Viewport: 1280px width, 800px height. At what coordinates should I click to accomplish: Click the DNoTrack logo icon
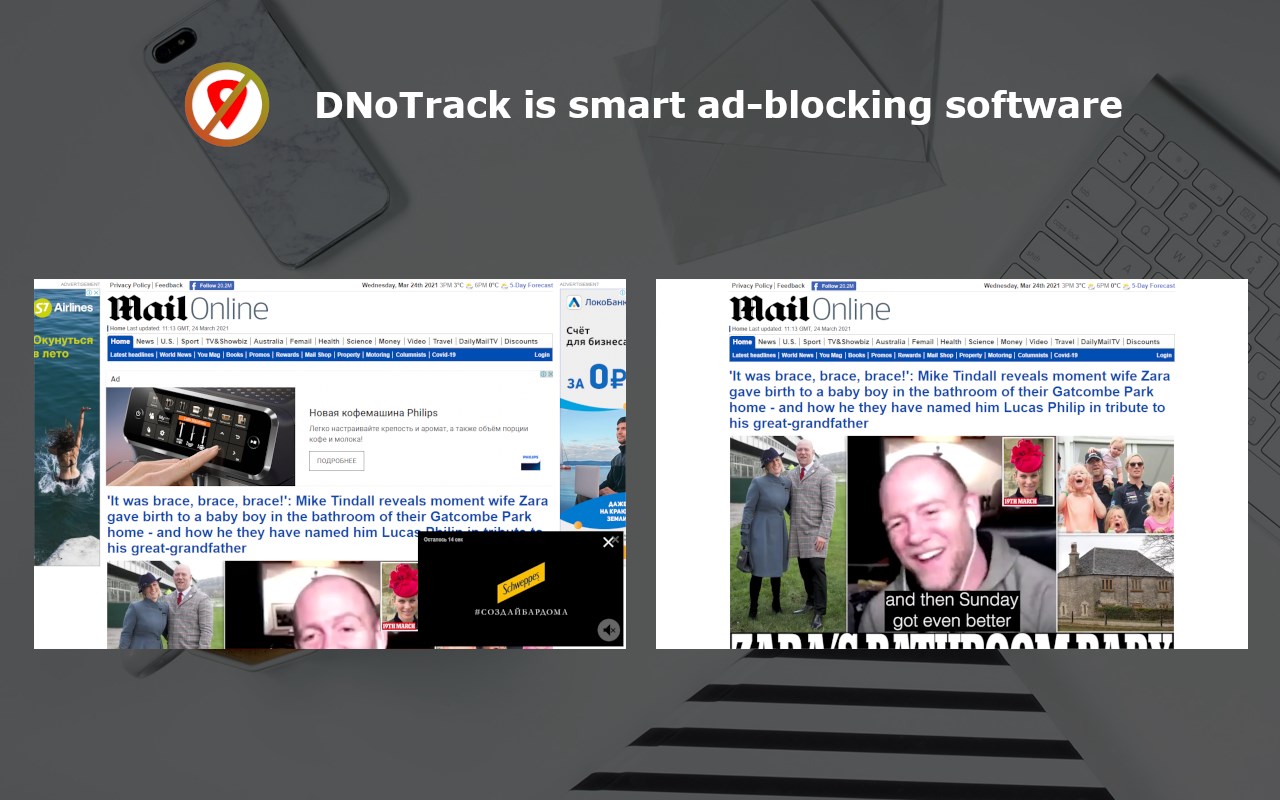point(227,104)
